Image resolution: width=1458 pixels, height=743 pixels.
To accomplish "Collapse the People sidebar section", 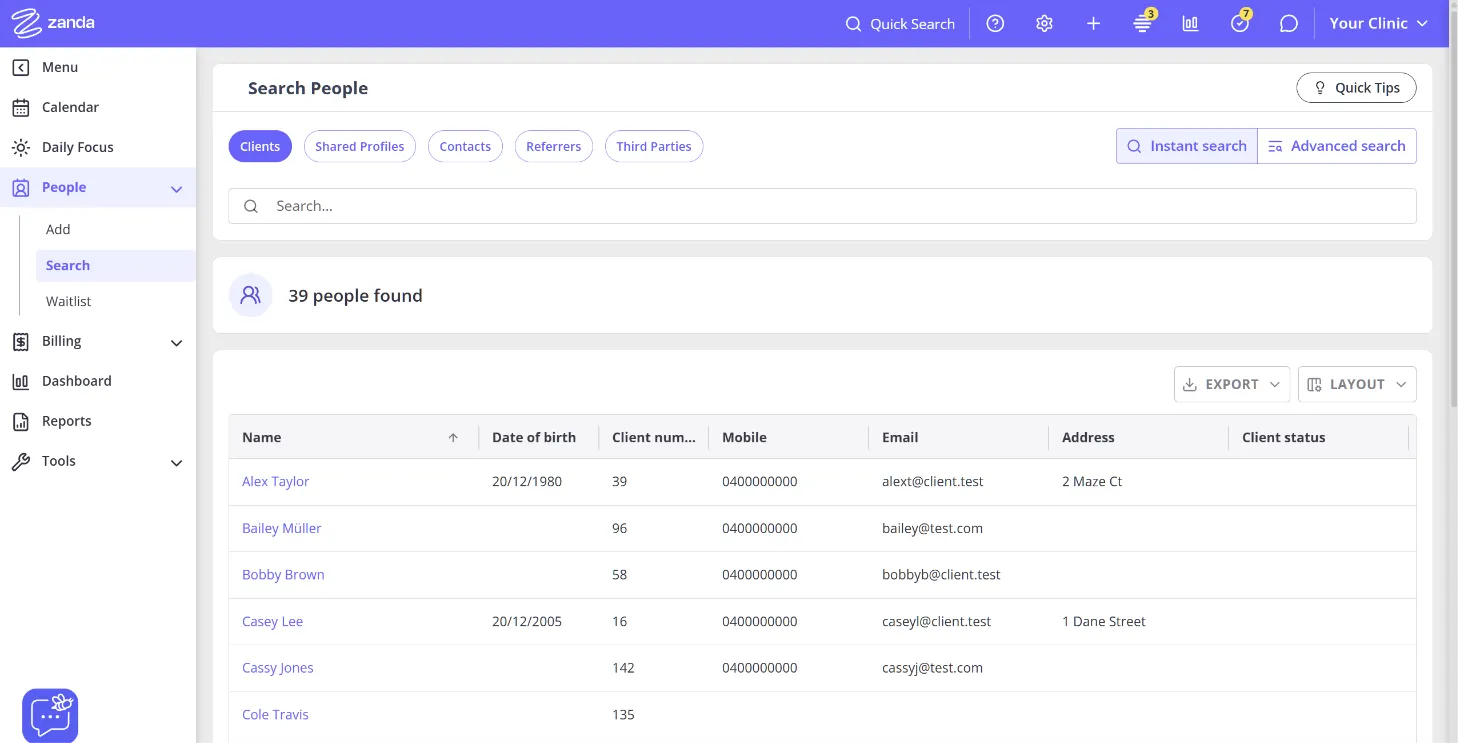I will point(177,188).
